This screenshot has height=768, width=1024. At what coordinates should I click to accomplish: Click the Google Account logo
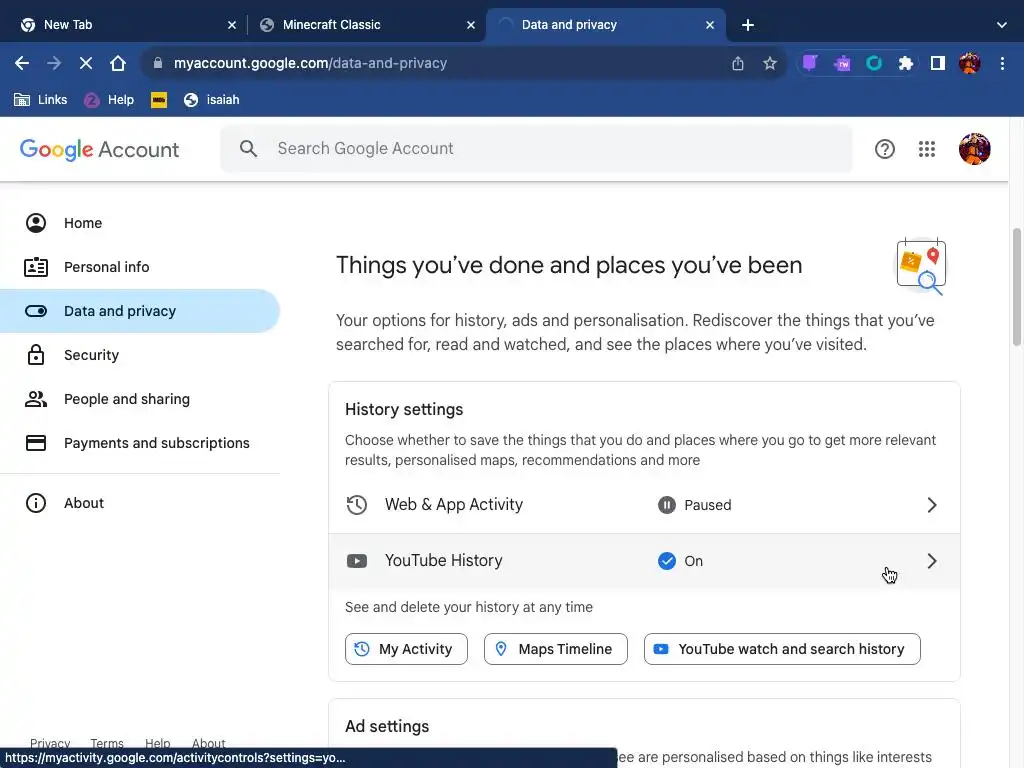(99, 150)
